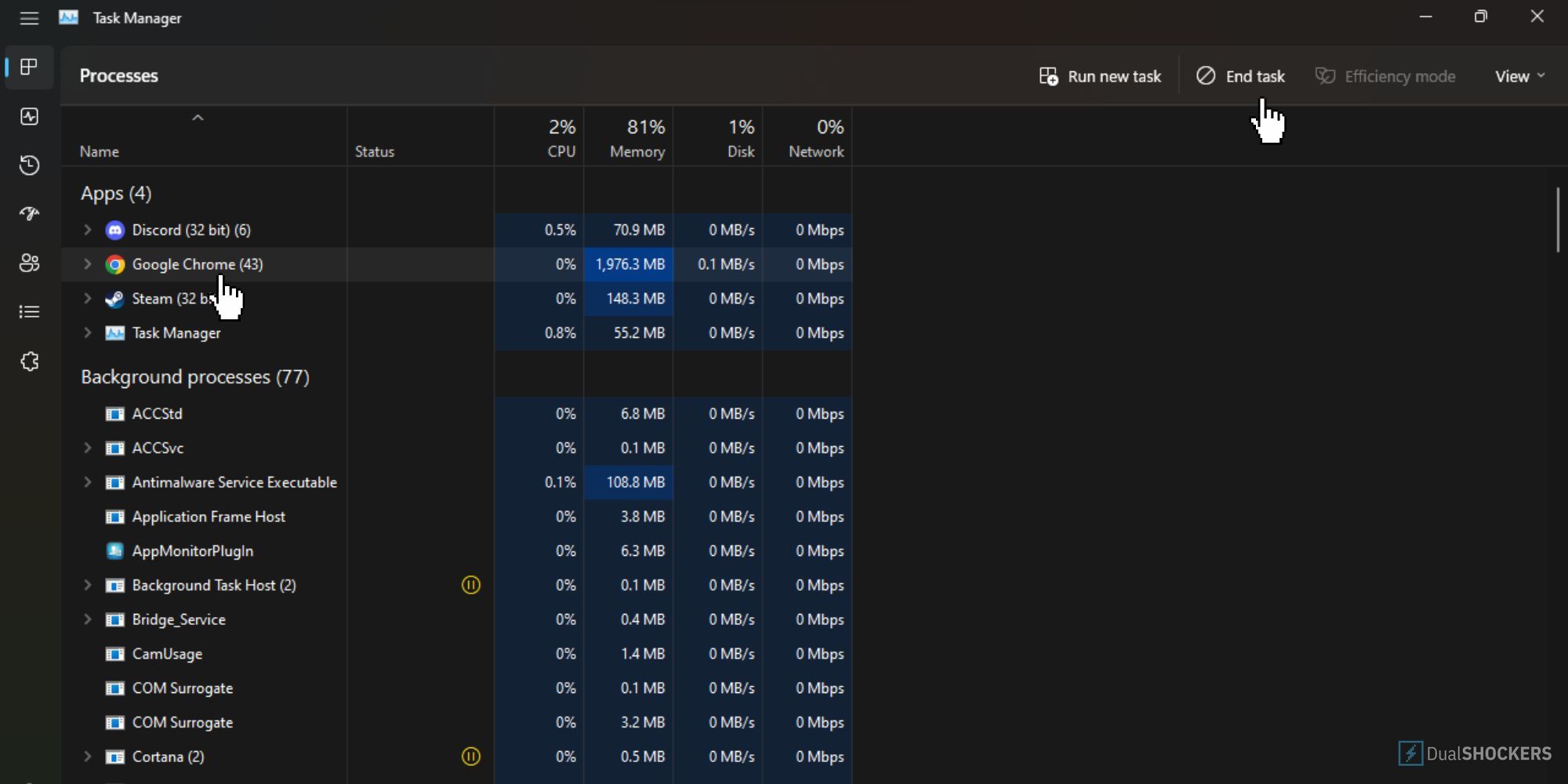Select the COM Surrogate 0.1 MB row

(x=457, y=688)
